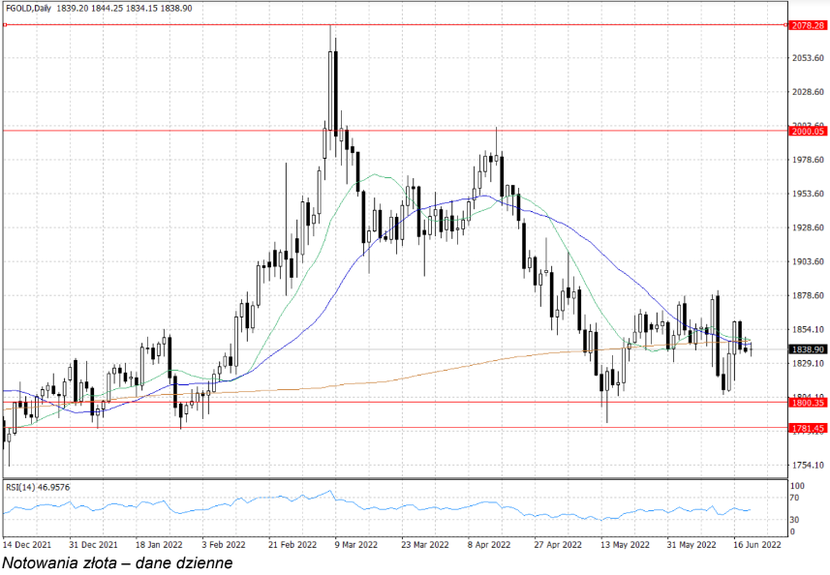This screenshot has height=575, width=830.
Task: Click the RSI scale value 70
Action: pyautogui.click(x=795, y=498)
